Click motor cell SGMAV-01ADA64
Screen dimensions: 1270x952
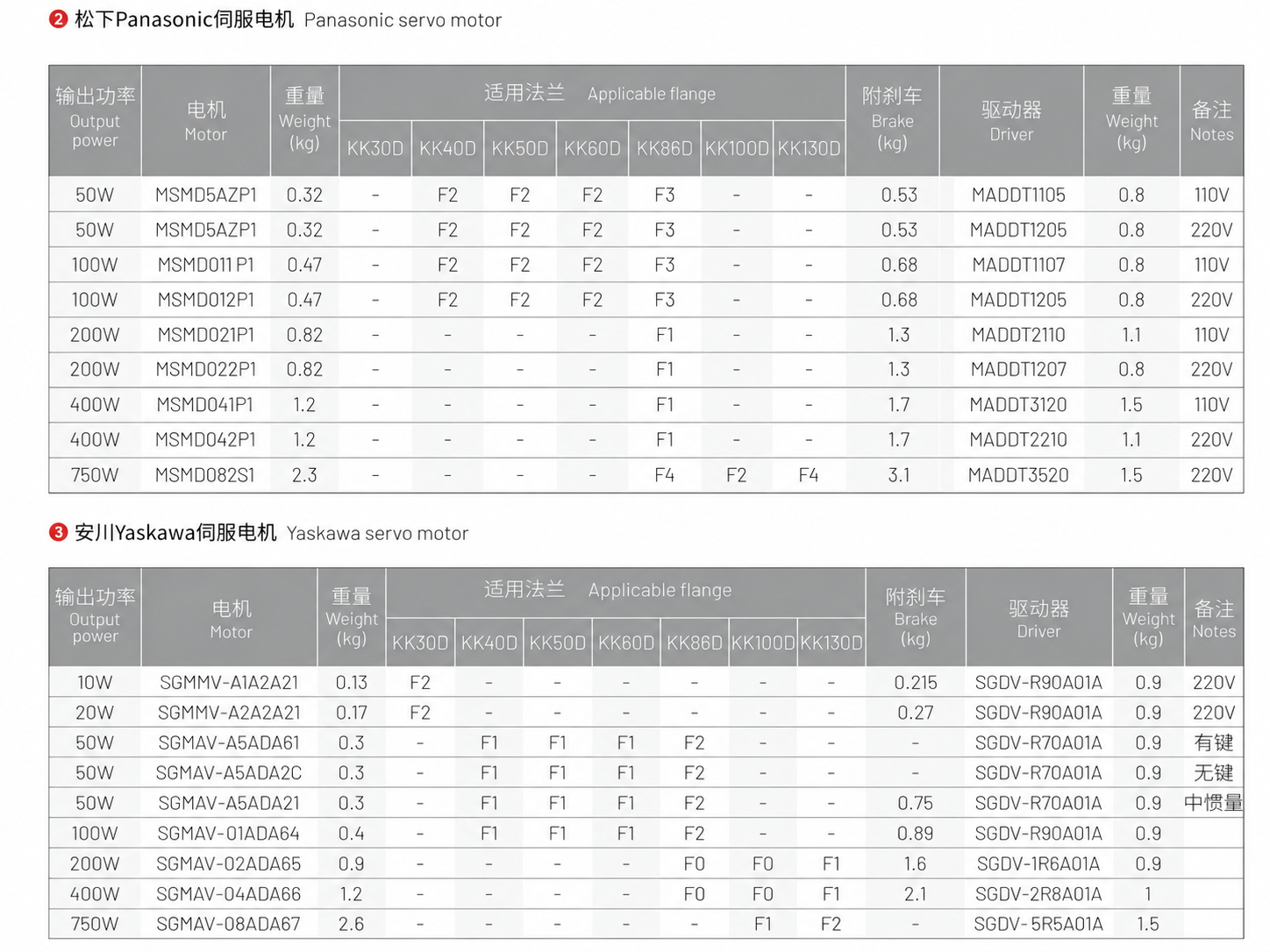tap(229, 834)
